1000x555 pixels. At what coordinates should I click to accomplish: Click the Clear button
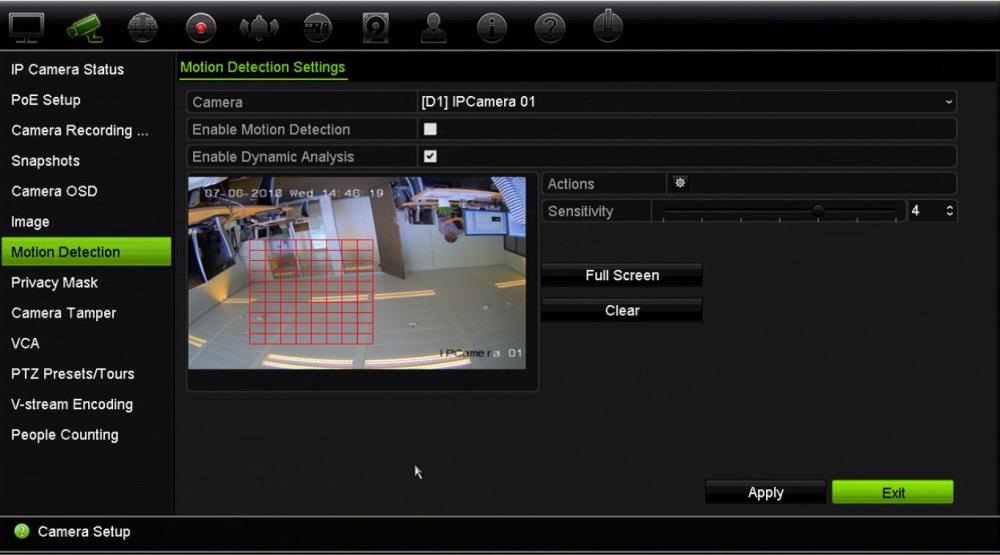[x=622, y=311]
